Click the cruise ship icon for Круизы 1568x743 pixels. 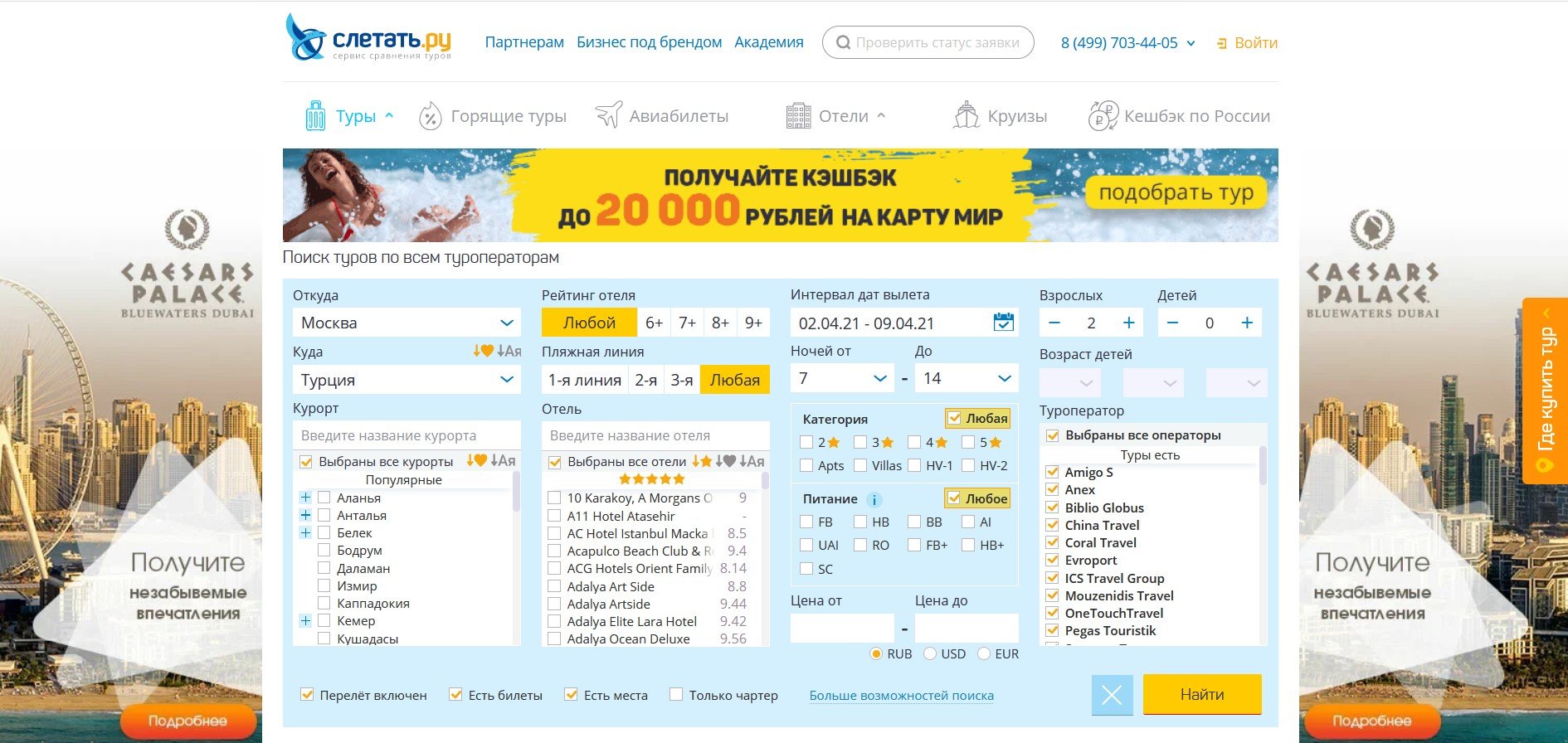(966, 116)
